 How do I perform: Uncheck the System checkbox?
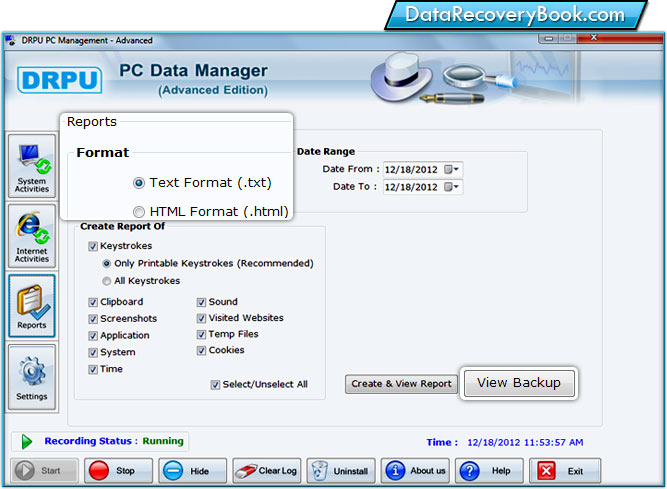point(93,353)
